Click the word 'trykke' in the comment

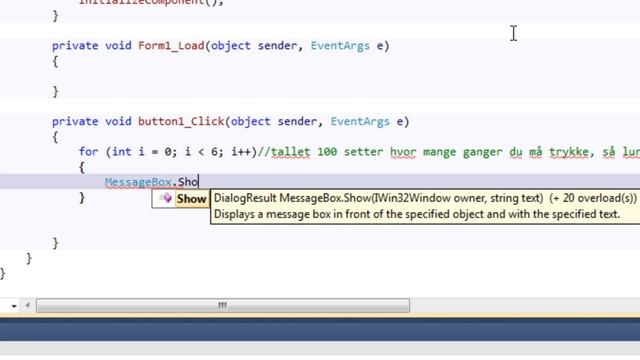tap(569, 152)
